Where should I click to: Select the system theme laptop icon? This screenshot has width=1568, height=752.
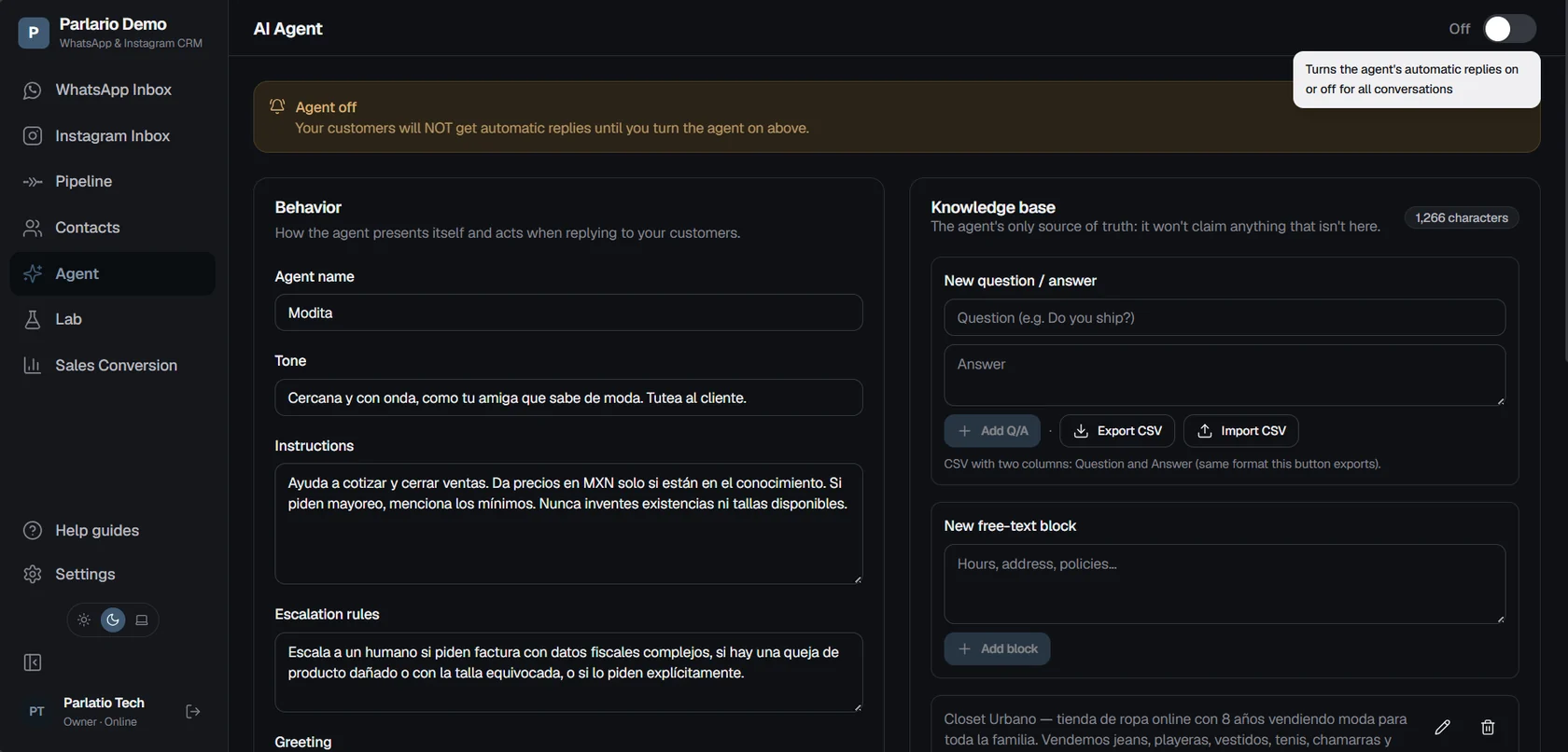(x=142, y=620)
